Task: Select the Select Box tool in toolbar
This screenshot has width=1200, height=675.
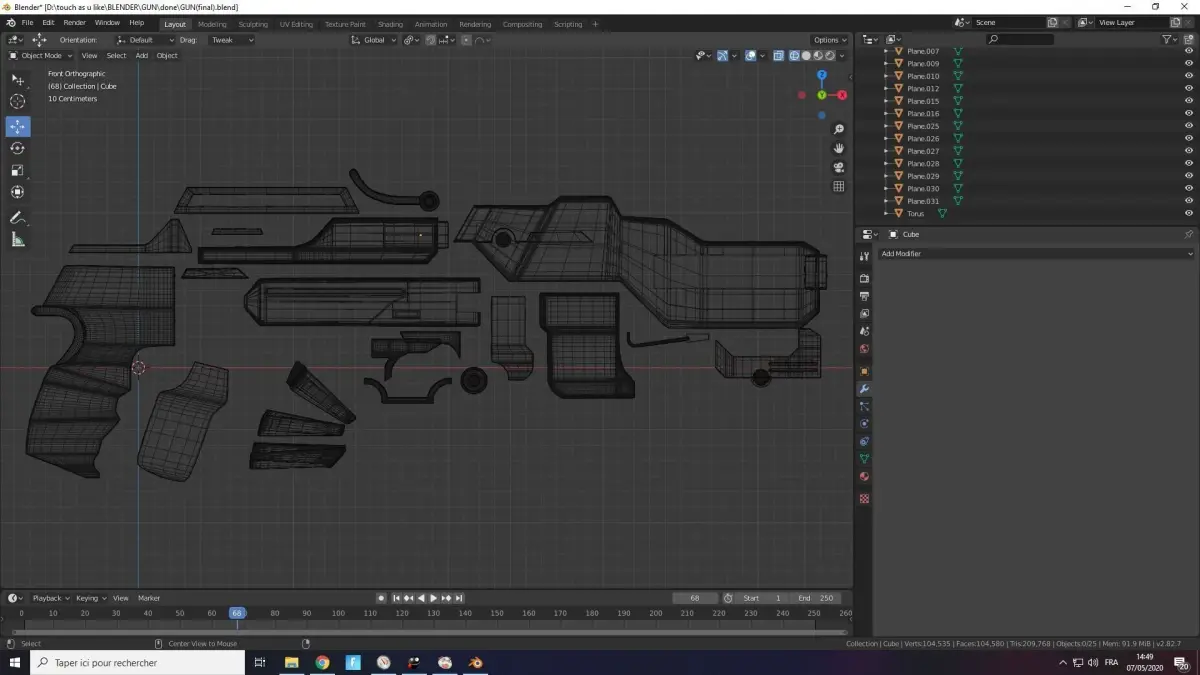Action: [17, 79]
